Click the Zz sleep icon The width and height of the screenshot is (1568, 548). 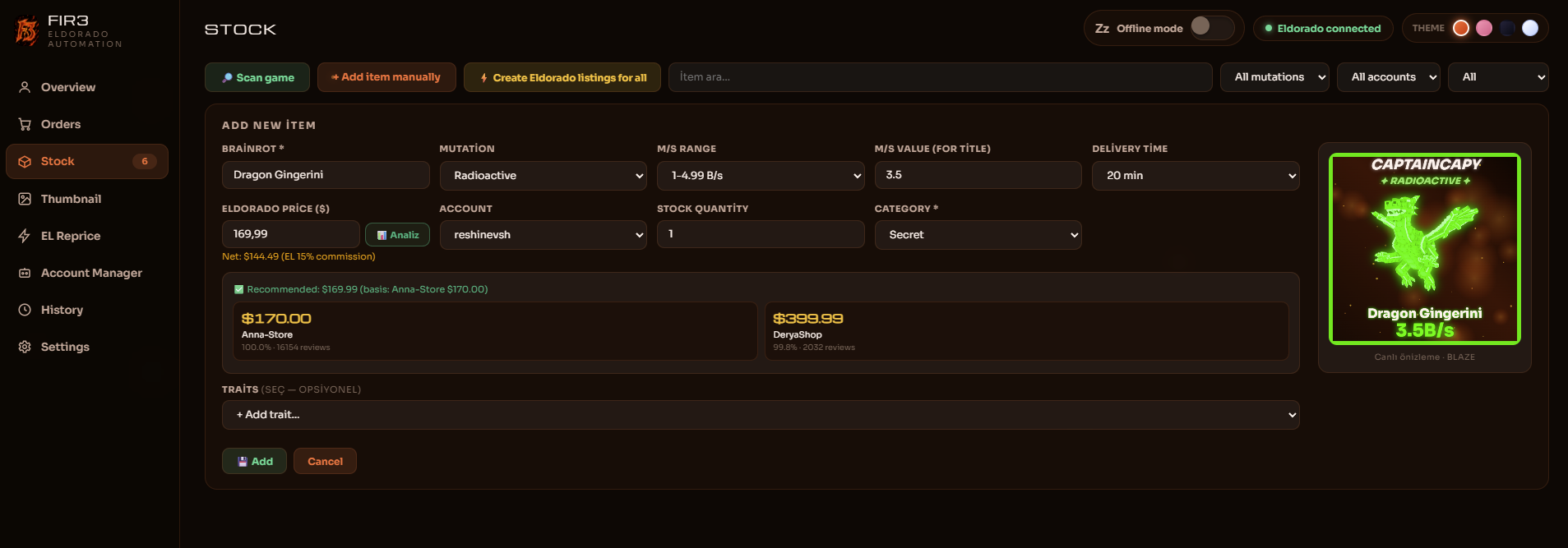1102,29
